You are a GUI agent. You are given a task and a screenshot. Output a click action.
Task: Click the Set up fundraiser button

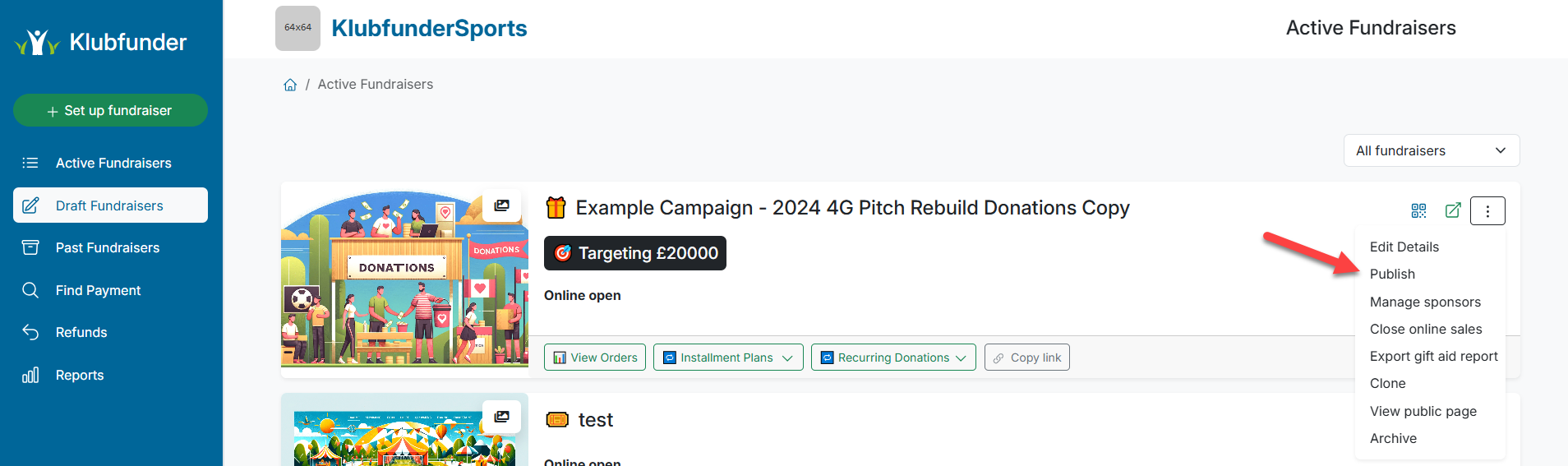(110, 110)
